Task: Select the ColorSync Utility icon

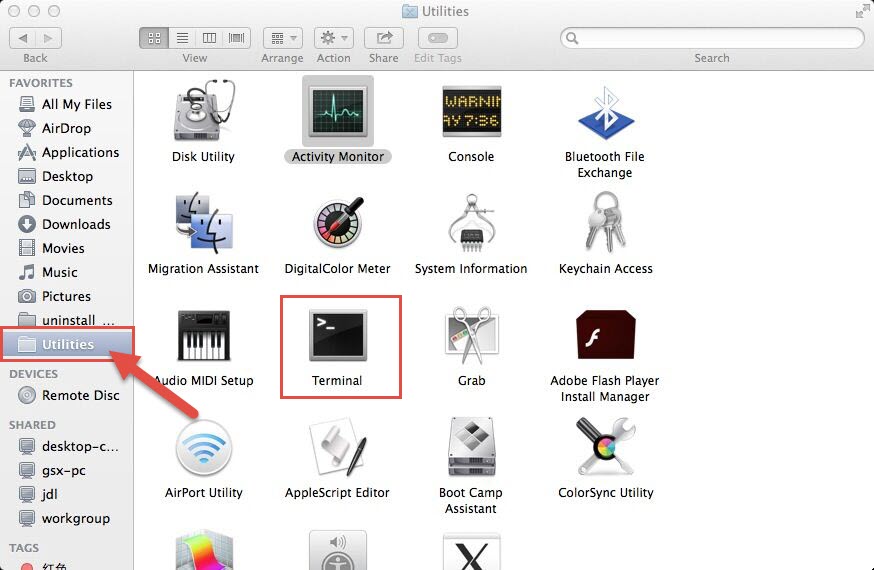Action: click(605, 446)
